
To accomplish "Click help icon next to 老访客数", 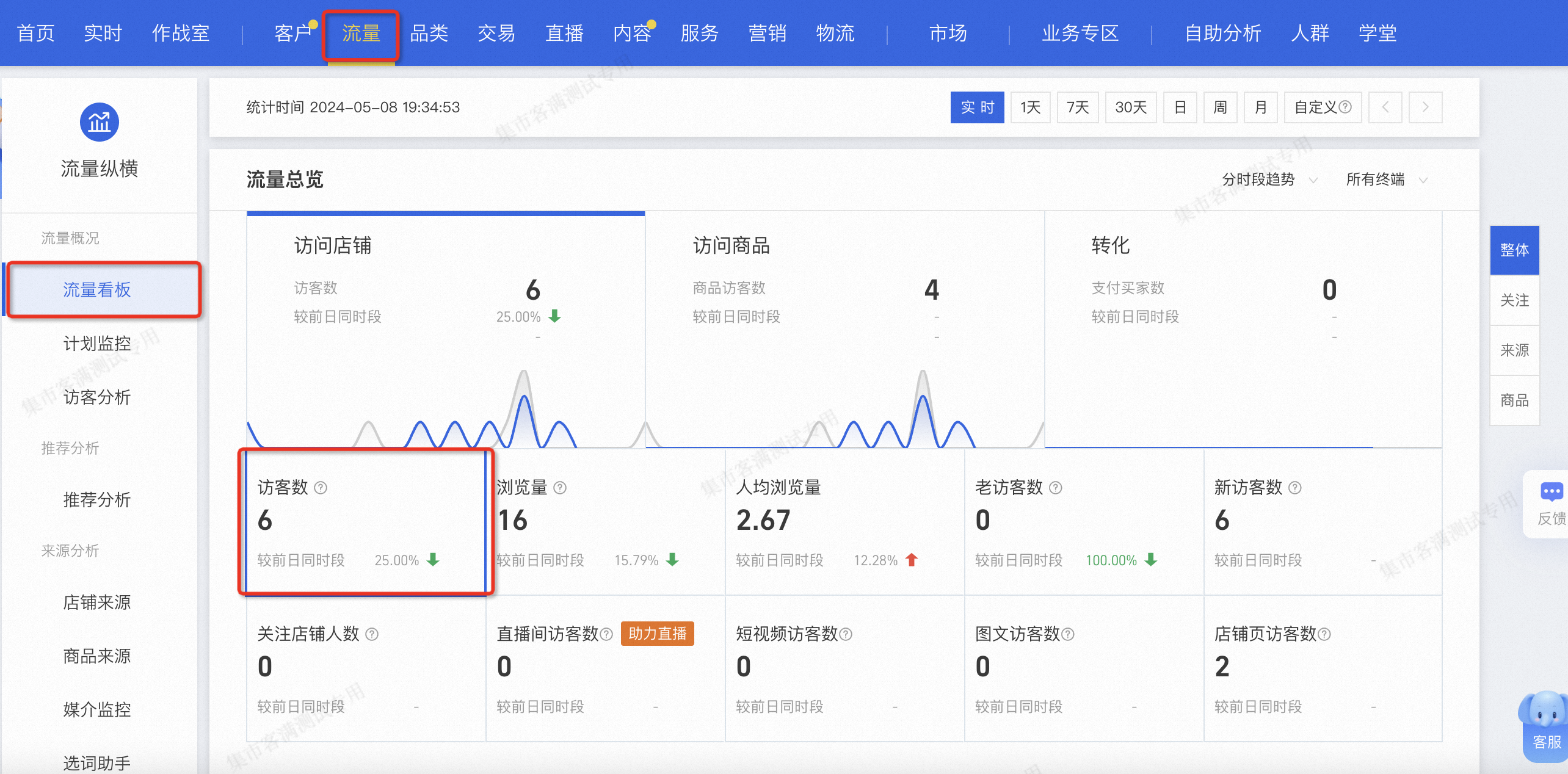I will coord(1056,488).
